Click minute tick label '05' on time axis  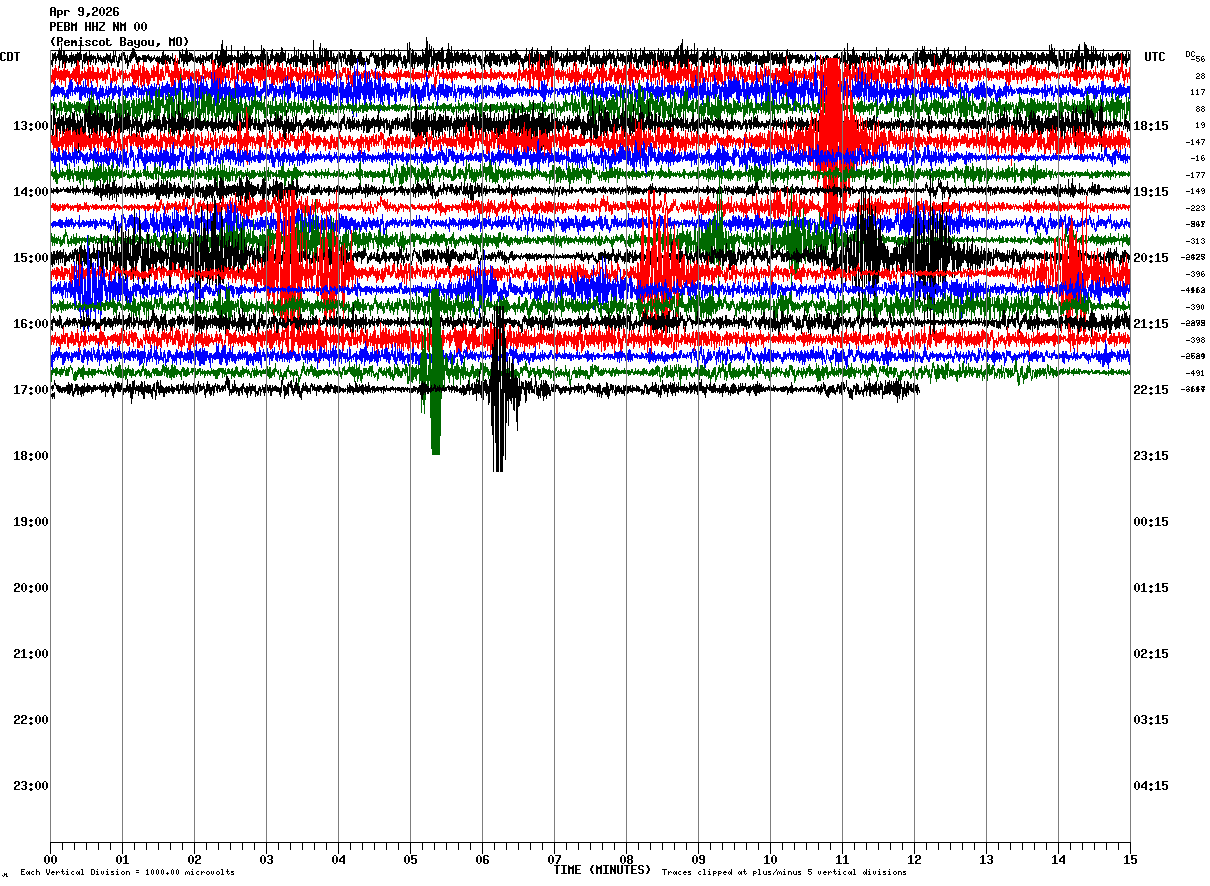pos(410,860)
